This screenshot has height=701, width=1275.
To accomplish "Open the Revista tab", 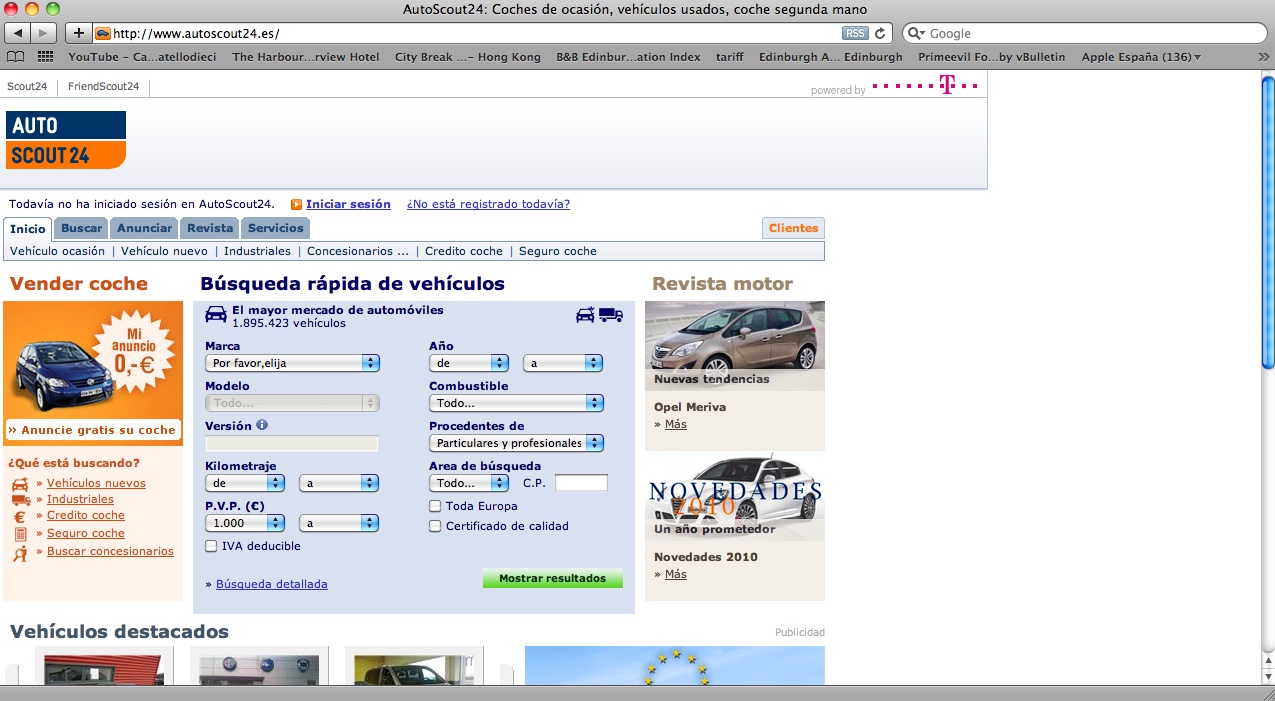I will [210, 228].
